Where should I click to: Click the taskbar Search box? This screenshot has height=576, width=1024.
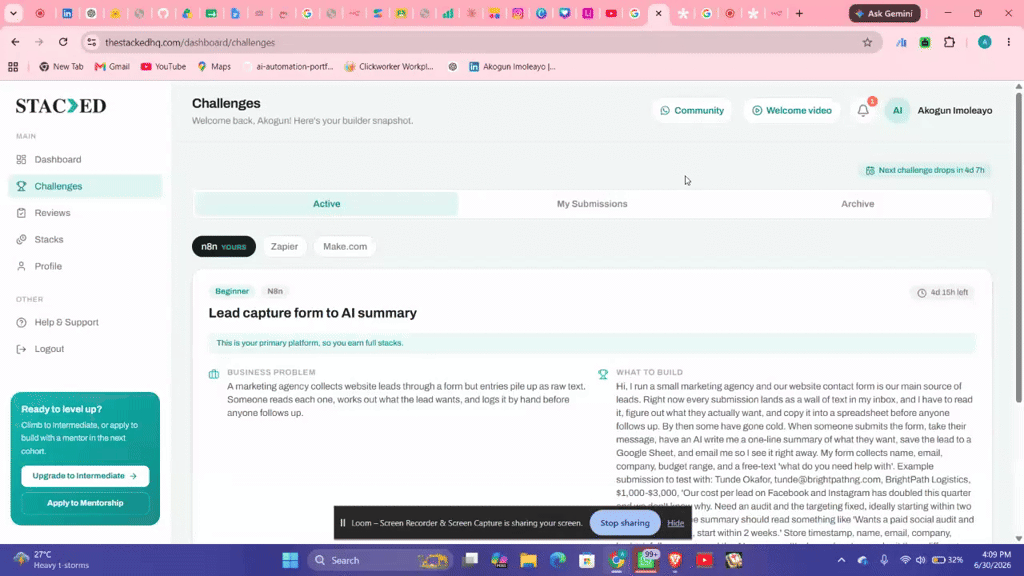[379, 560]
